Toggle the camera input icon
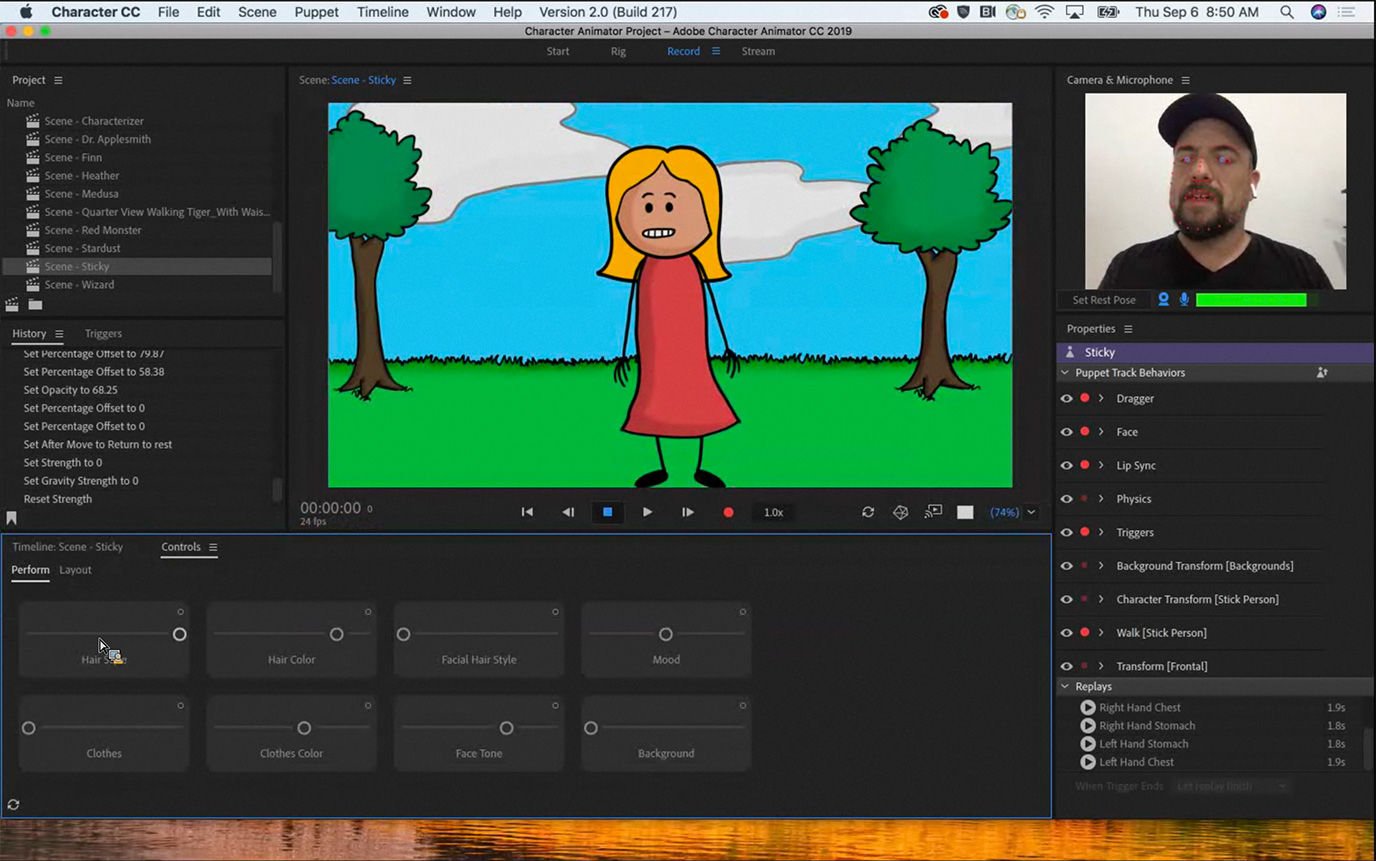 (x=1164, y=299)
